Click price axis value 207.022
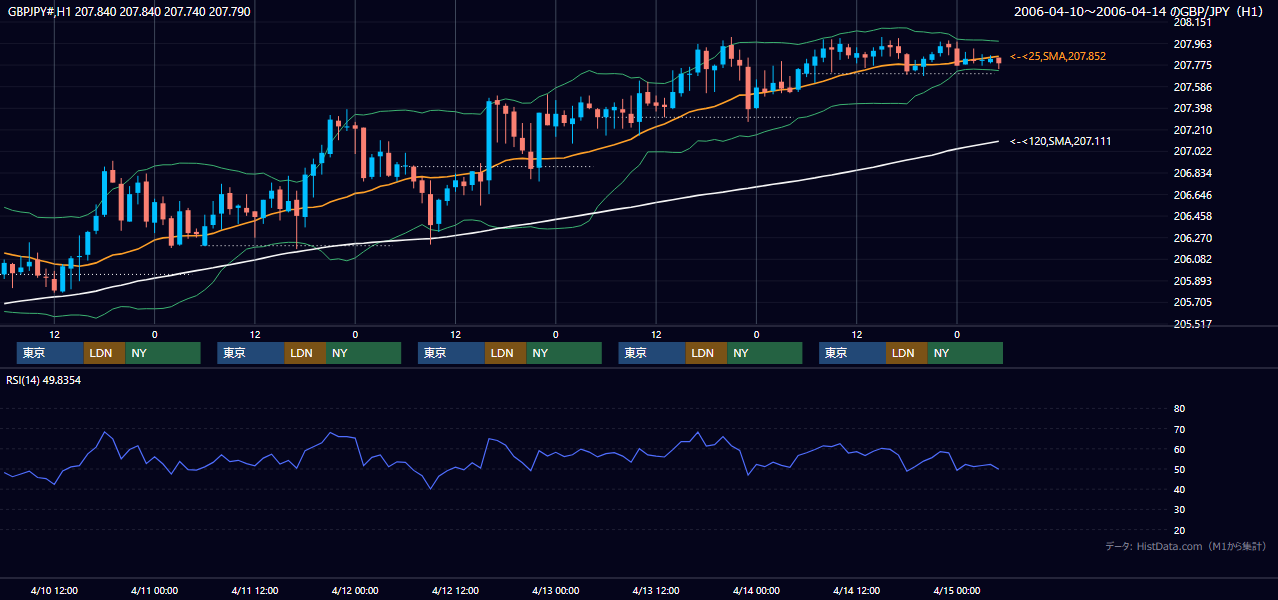 click(1192, 151)
